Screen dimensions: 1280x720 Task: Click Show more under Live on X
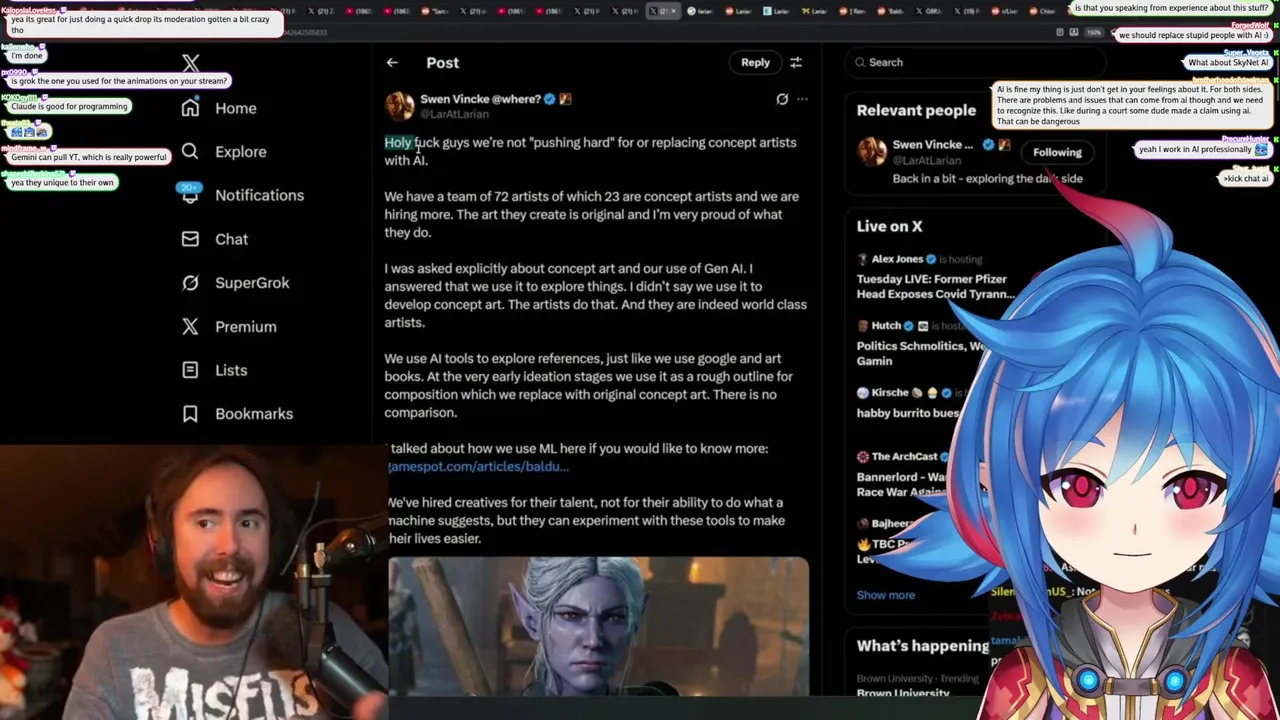coord(885,595)
